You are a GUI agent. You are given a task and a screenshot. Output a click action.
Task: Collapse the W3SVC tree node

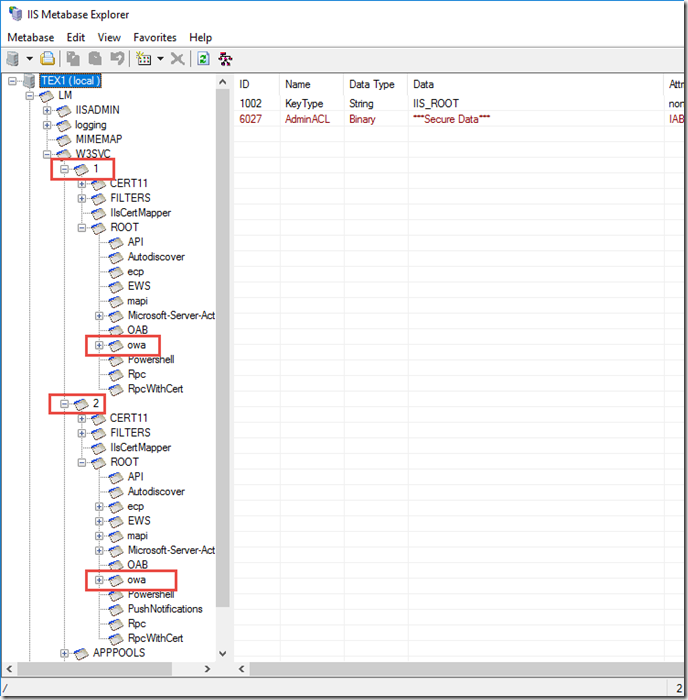click(47, 155)
